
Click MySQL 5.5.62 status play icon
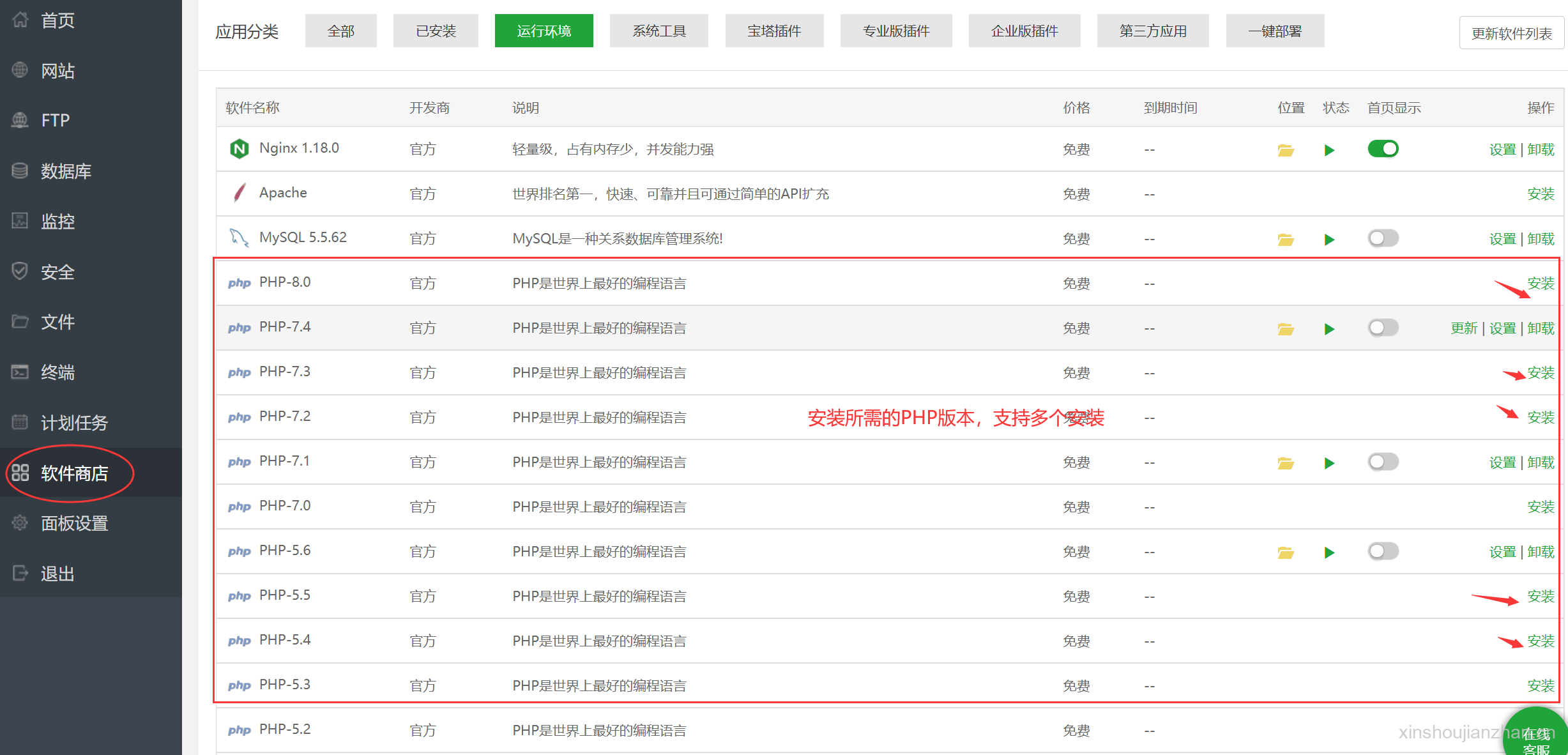click(x=1329, y=240)
